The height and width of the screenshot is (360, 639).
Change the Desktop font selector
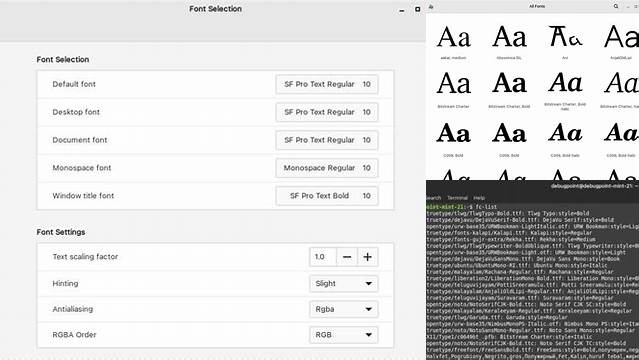click(327, 112)
